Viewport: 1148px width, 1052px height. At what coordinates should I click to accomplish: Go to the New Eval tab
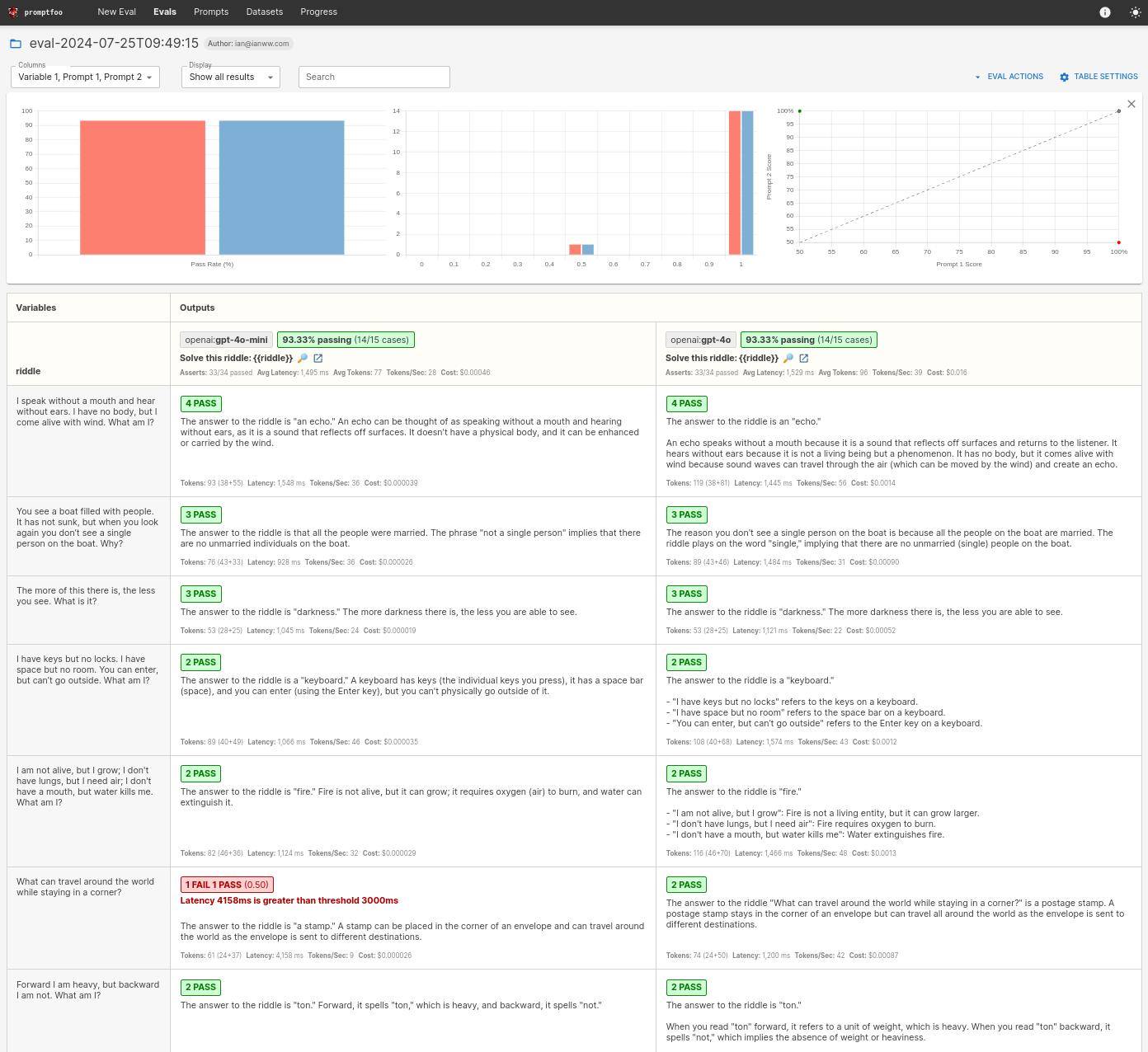tap(116, 12)
